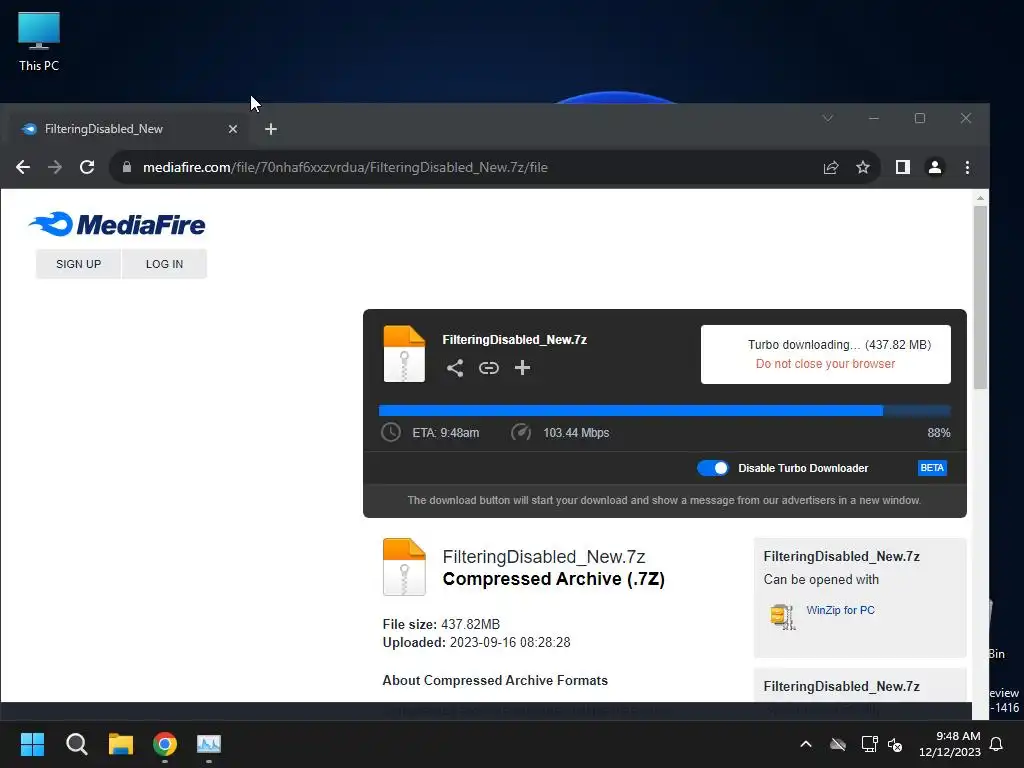View site security lock info
The width and height of the screenshot is (1024, 768).
click(127, 167)
